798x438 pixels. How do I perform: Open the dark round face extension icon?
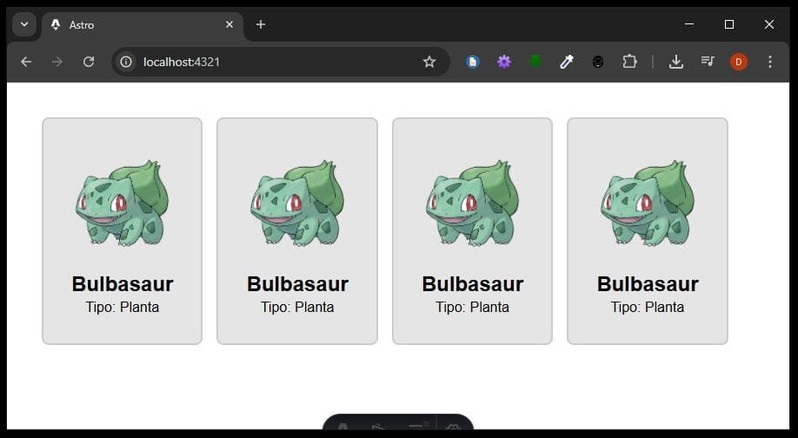(x=598, y=62)
